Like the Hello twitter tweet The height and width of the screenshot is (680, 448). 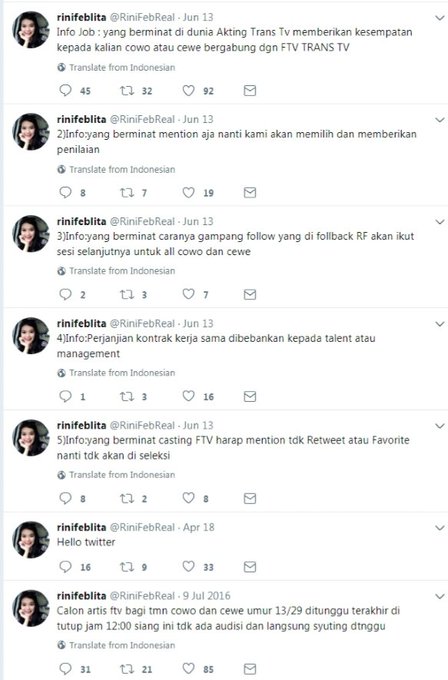[x=188, y=566]
